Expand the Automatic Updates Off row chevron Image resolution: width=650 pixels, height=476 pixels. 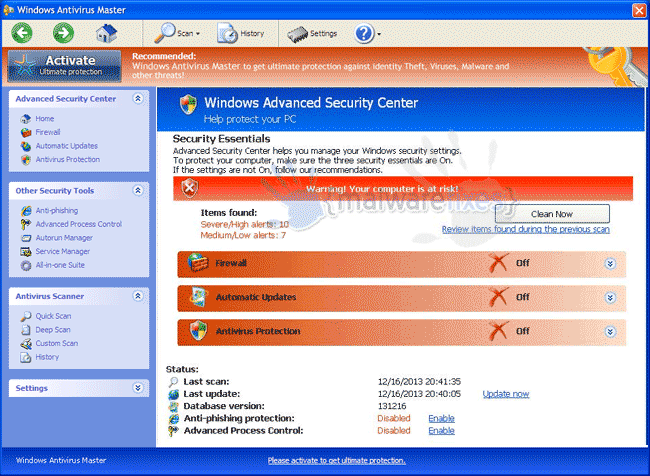pos(610,298)
